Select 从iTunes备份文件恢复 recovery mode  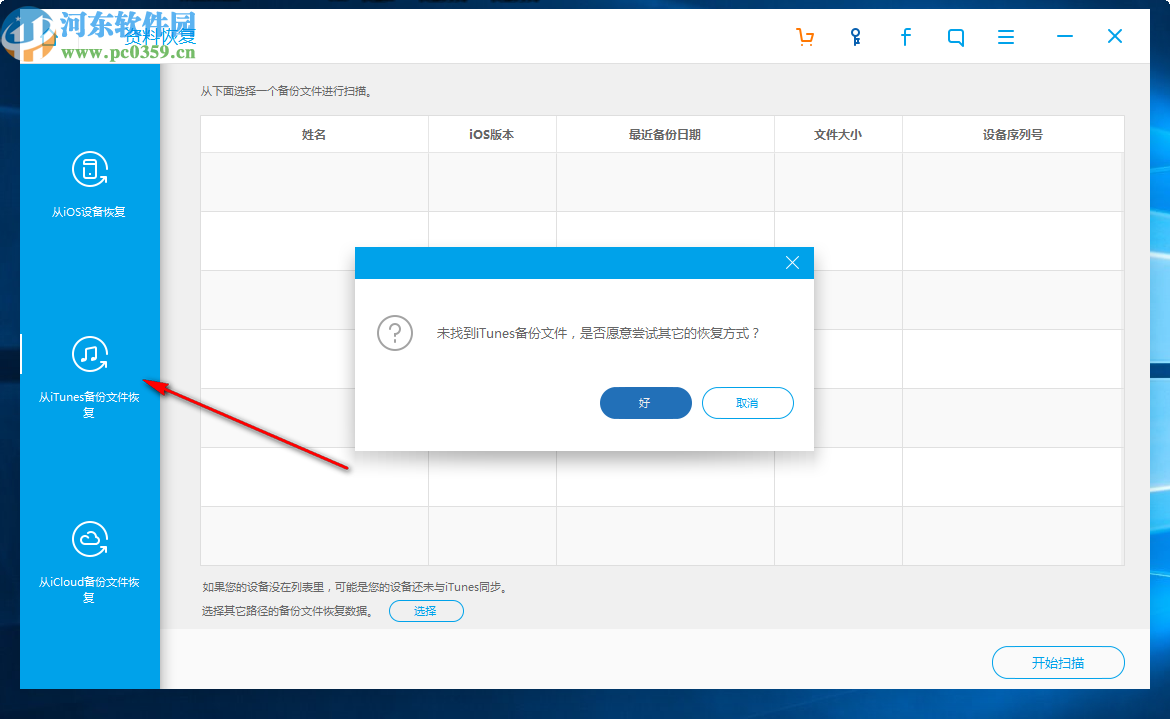click(89, 370)
